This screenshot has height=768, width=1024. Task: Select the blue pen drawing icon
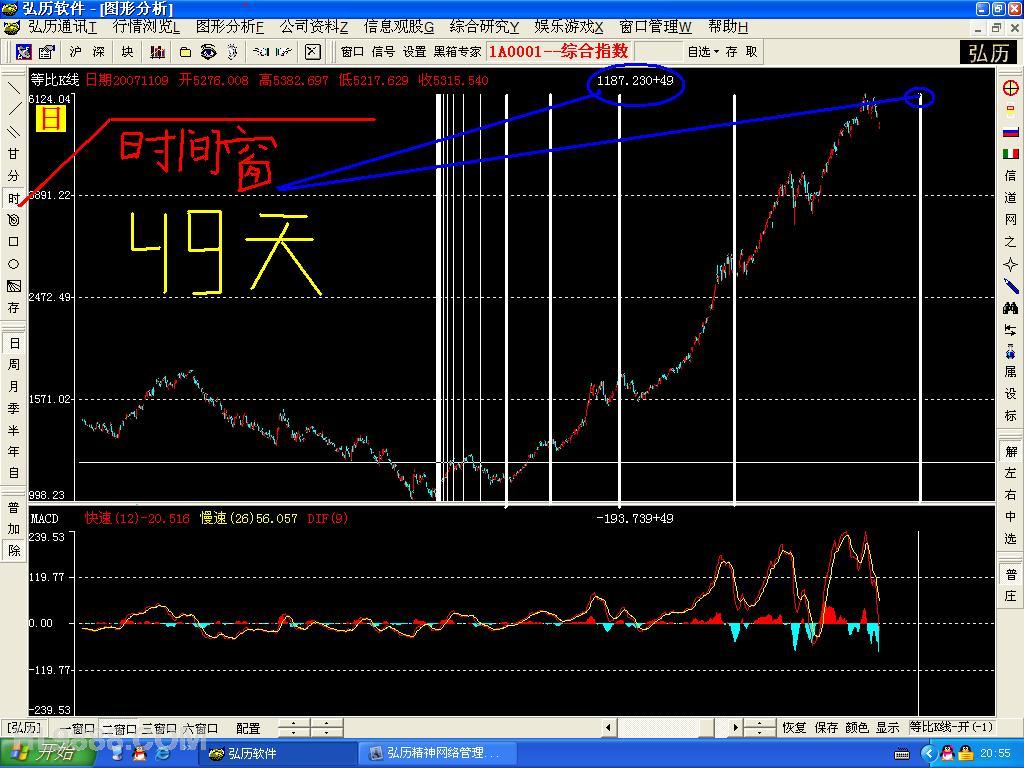1011,286
